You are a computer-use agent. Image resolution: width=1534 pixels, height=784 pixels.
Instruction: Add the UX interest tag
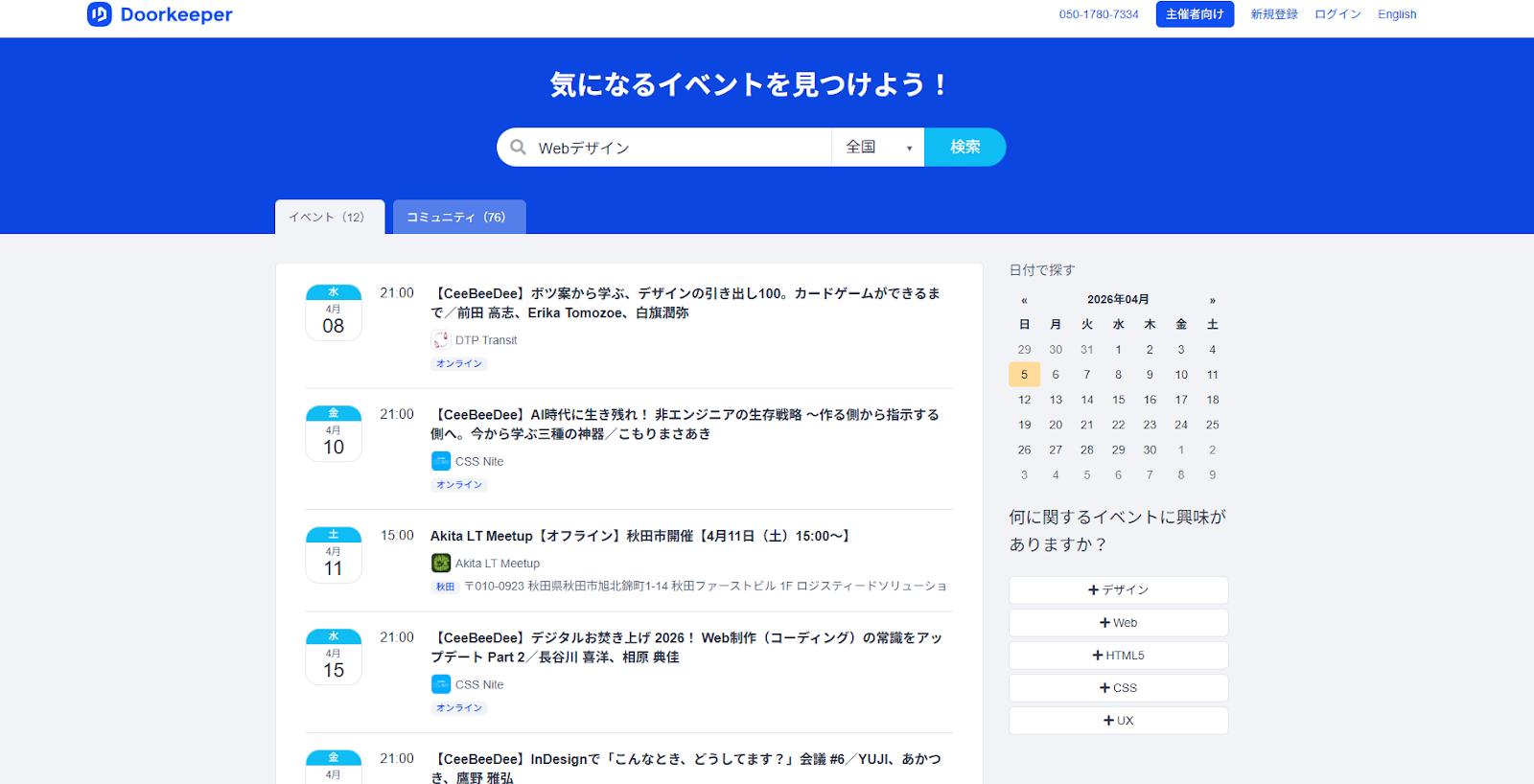click(1118, 721)
